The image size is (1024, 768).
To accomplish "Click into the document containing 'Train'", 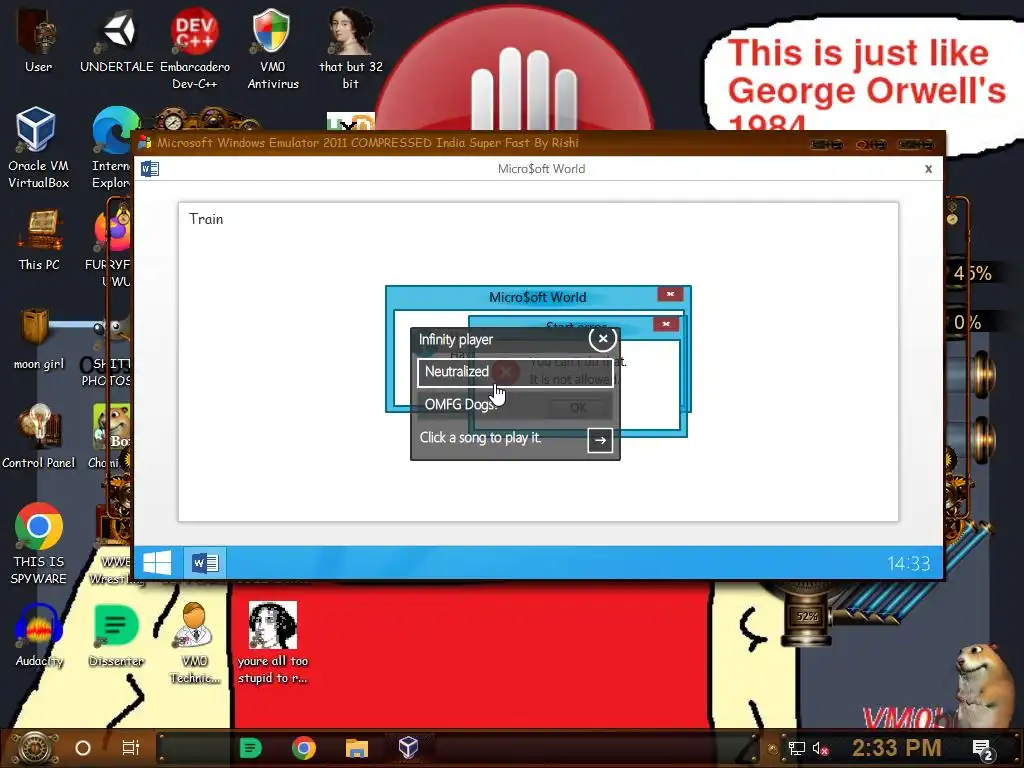I will pyautogui.click(x=538, y=362).
